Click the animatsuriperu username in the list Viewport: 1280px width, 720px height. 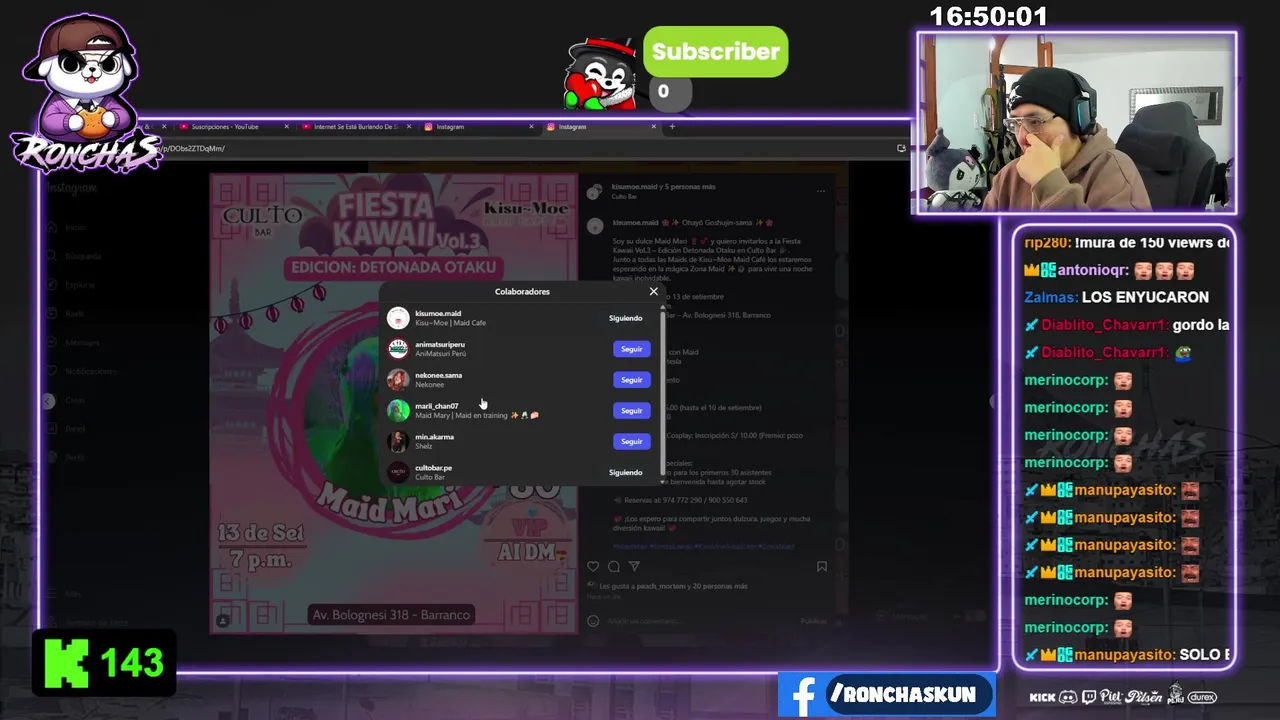pos(440,345)
